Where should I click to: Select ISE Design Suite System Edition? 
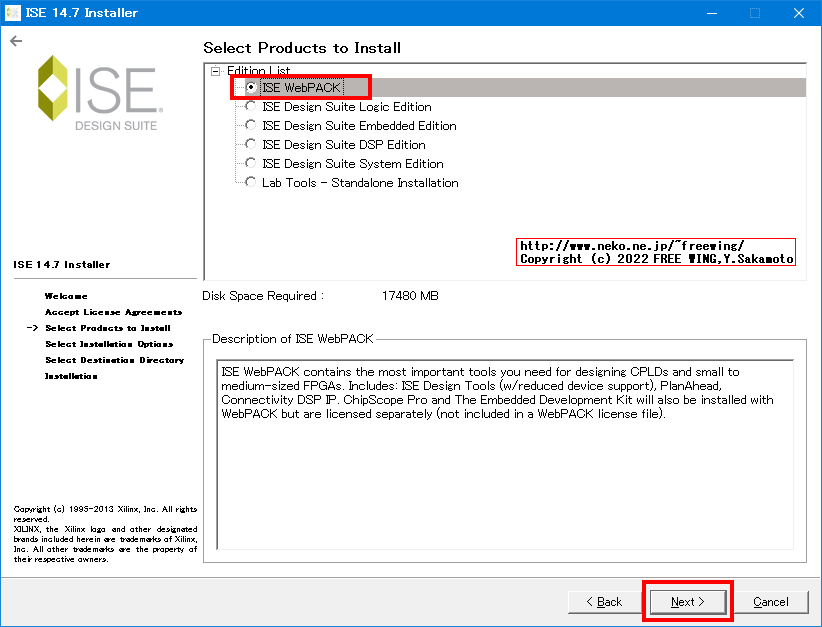point(250,163)
